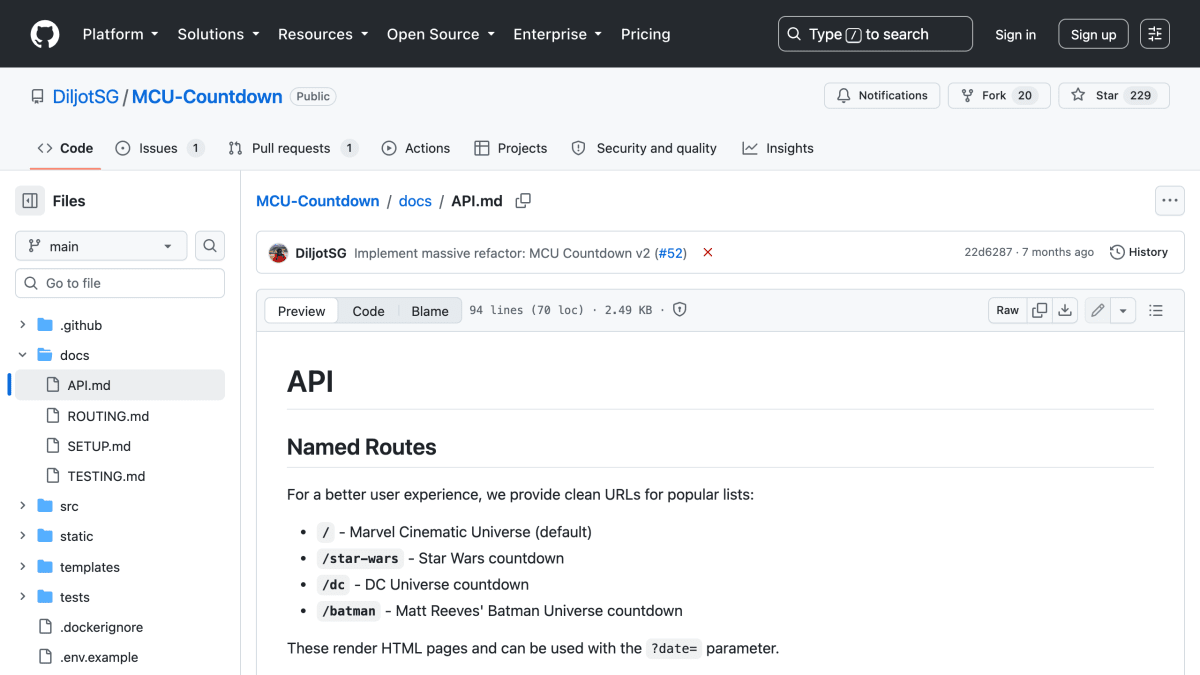Viewport: 1200px width, 675px height.
Task: Open pull request #52 link
Action: tap(671, 253)
